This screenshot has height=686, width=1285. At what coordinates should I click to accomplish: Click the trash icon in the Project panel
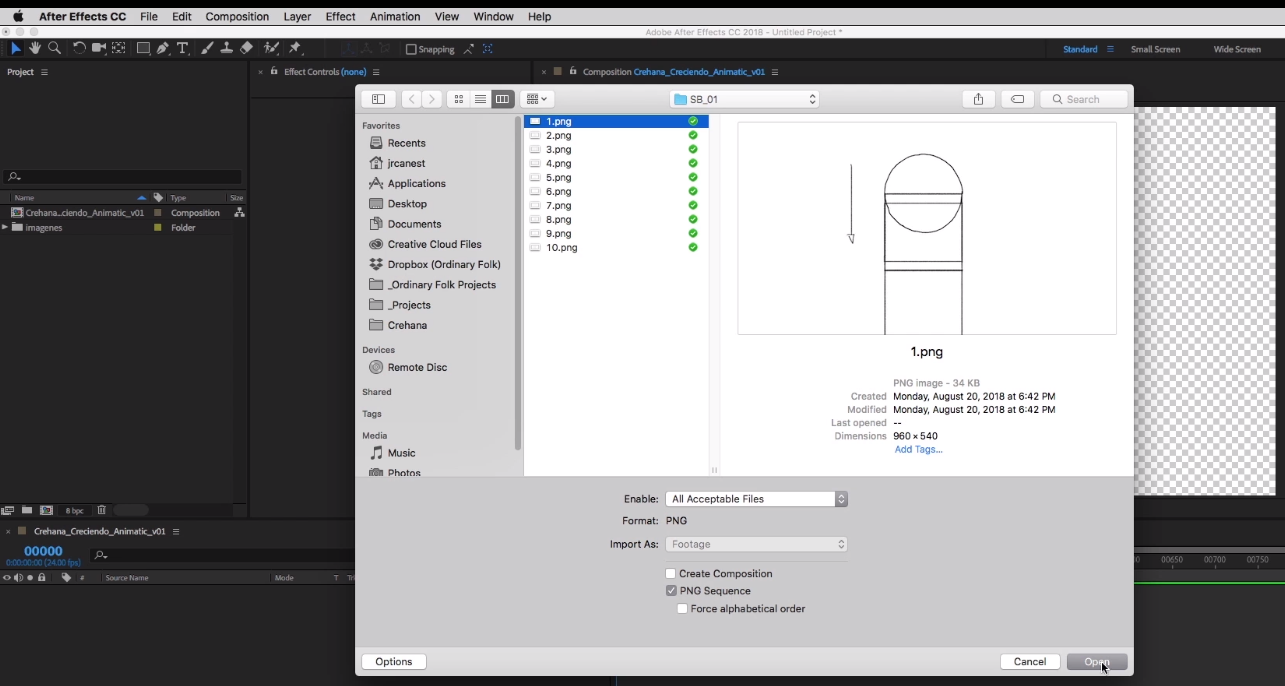pyautogui.click(x=101, y=510)
